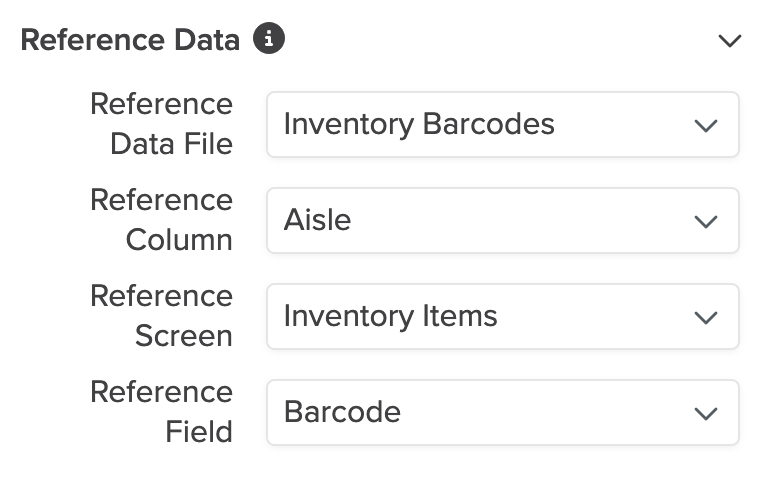
Task: Click the arrow in Inventory Items dropdown
Action: coord(706,317)
